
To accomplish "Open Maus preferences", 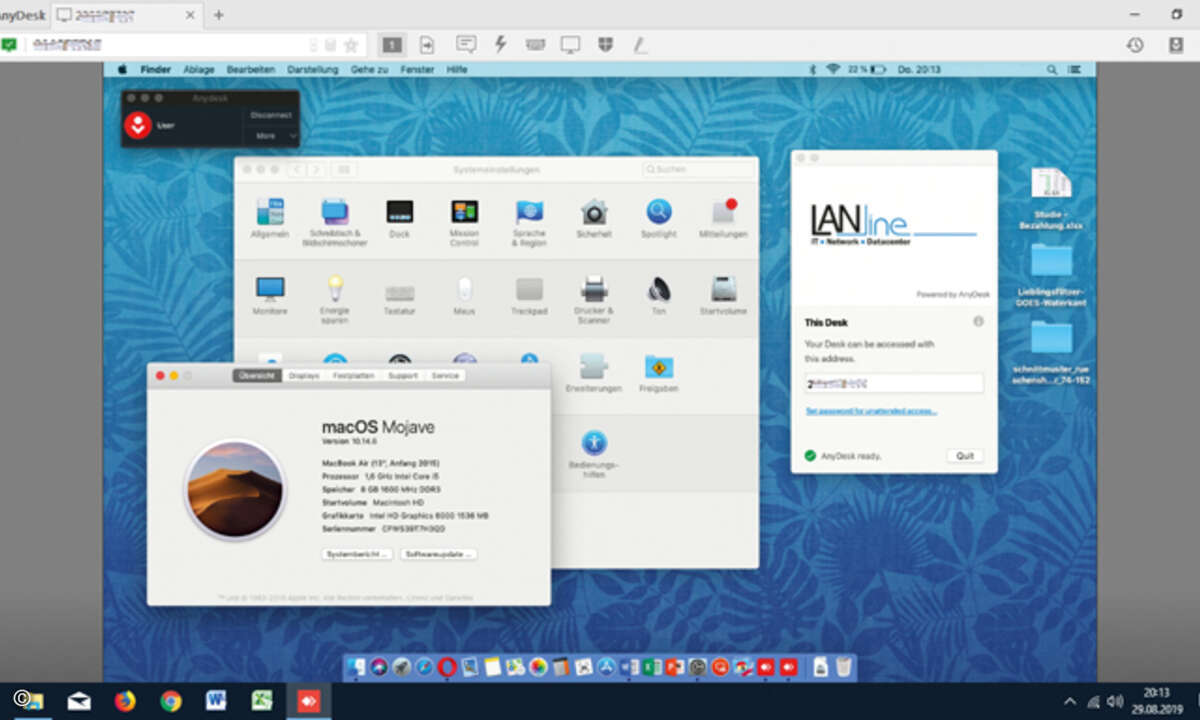I will tap(464, 296).
